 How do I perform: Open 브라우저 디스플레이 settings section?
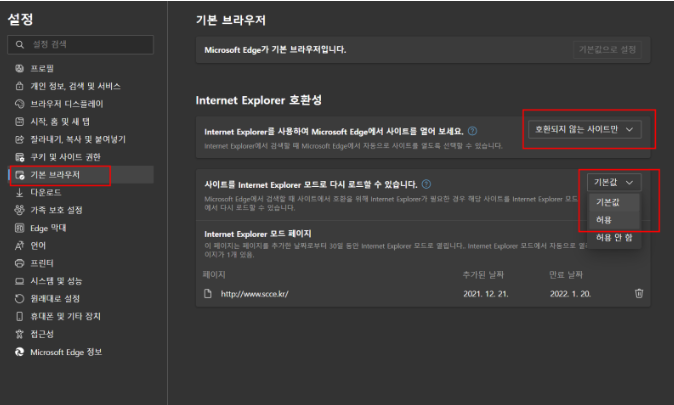(x=67, y=104)
